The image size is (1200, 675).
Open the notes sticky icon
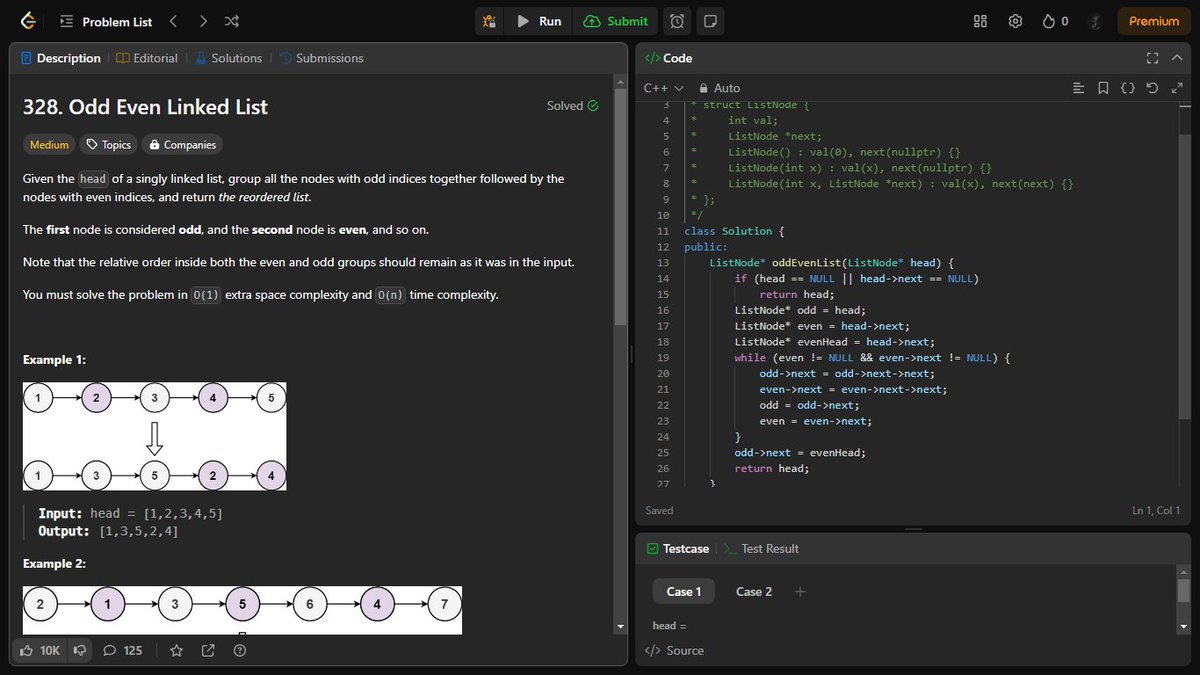tap(710, 21)
